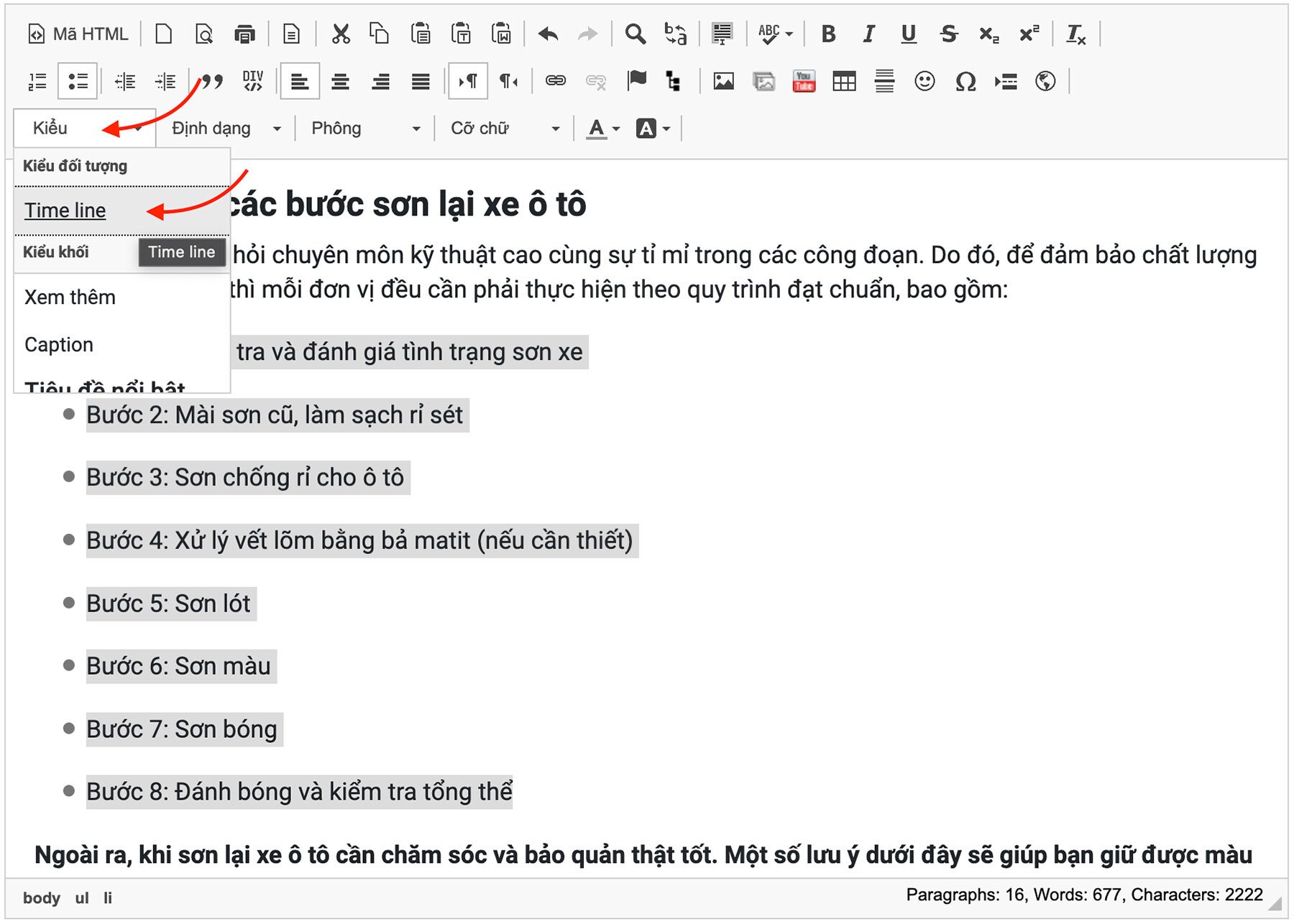Click the Cut scissors icon
The image size is (1294, 924).
tap(341, 34)
